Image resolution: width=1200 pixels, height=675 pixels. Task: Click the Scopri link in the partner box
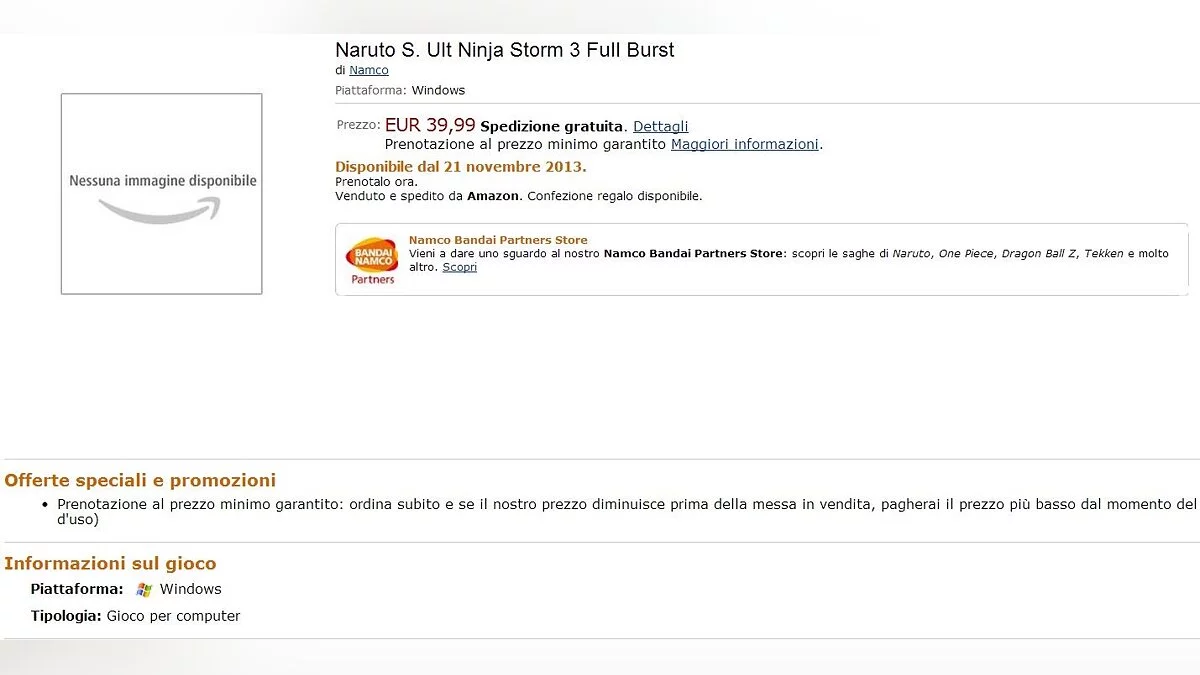click(x=460, y=267)
